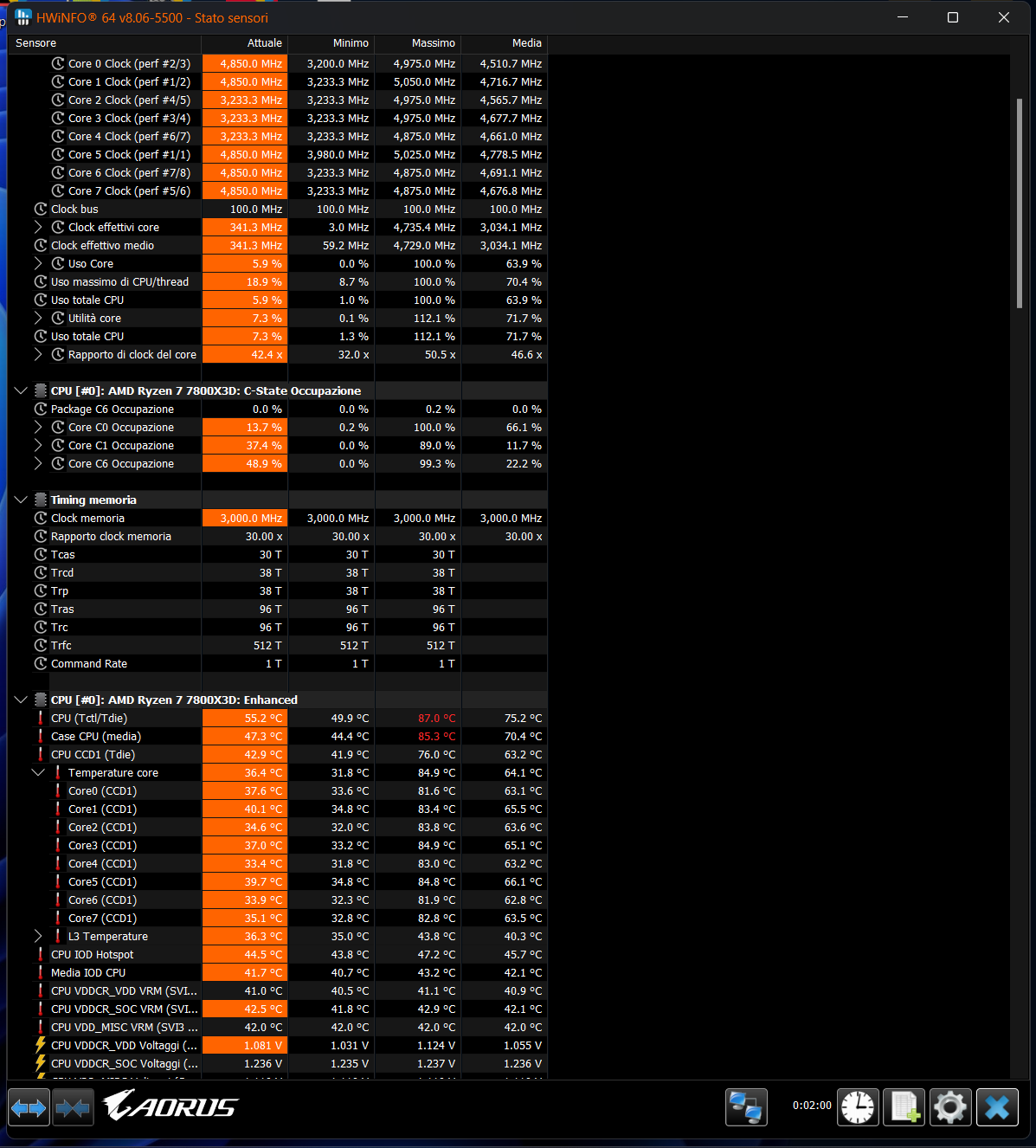This screenshot has height=1148, width=1036.
Task: Click thermometer icon beside Case CPU (media)
Action: click(x=41, y=736)
